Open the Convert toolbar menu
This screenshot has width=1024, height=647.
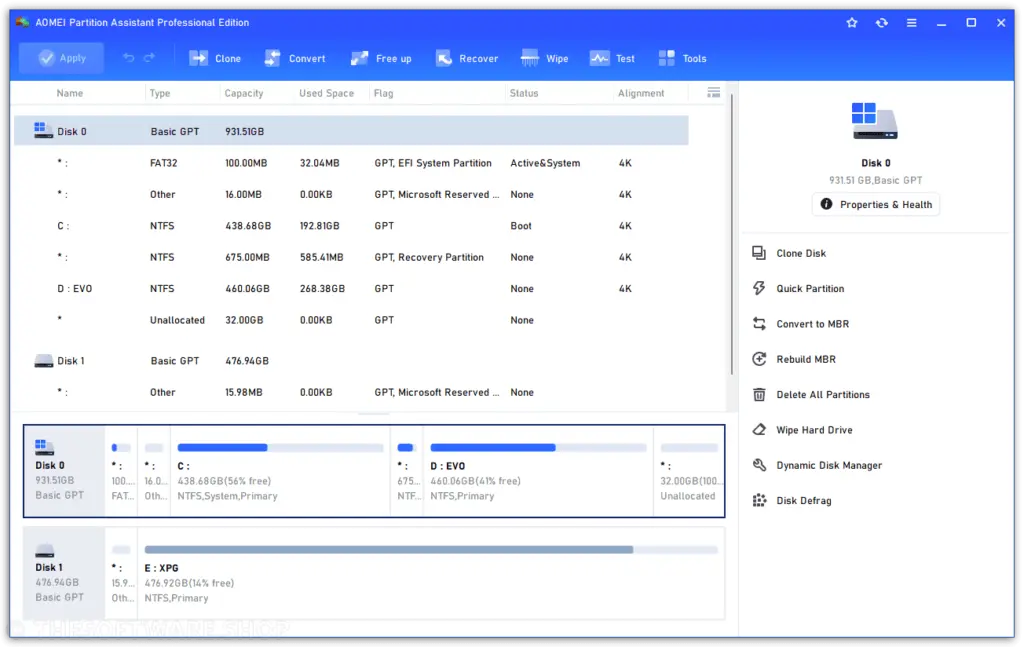coord(295,58)
